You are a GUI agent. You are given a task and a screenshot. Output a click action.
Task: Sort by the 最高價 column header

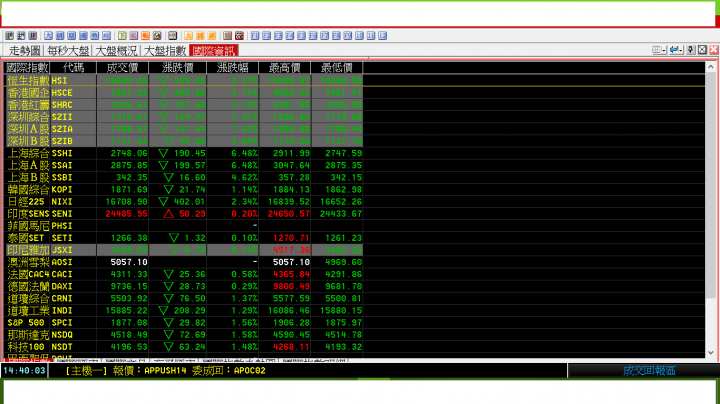pyautogui.click(x=285, y=67)
